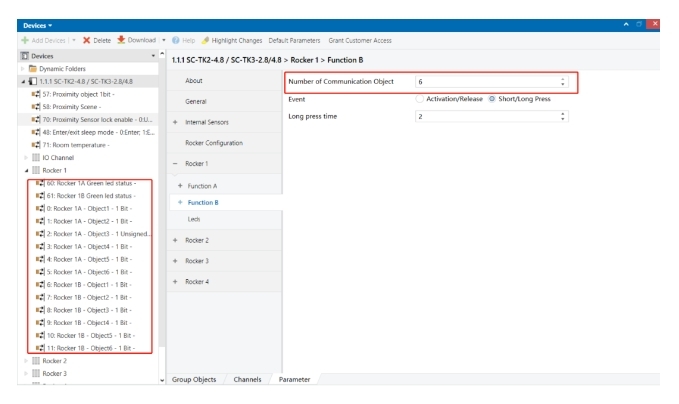The image size is (679, 404).
Task: Click the 1.1.1 SC-TK2-4.8 device icon
Action: point(21,80)
